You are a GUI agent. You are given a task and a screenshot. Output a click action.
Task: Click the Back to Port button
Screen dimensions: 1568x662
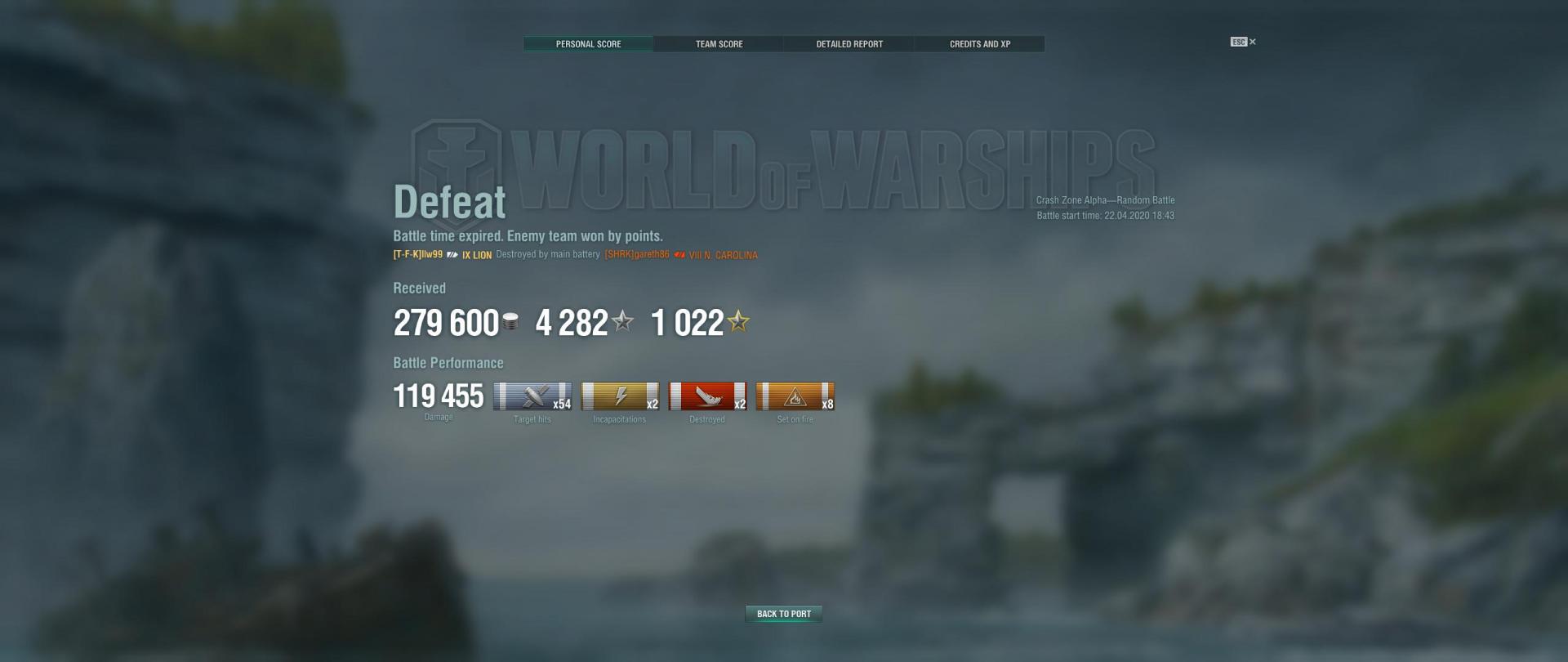(x=784, y=614)
